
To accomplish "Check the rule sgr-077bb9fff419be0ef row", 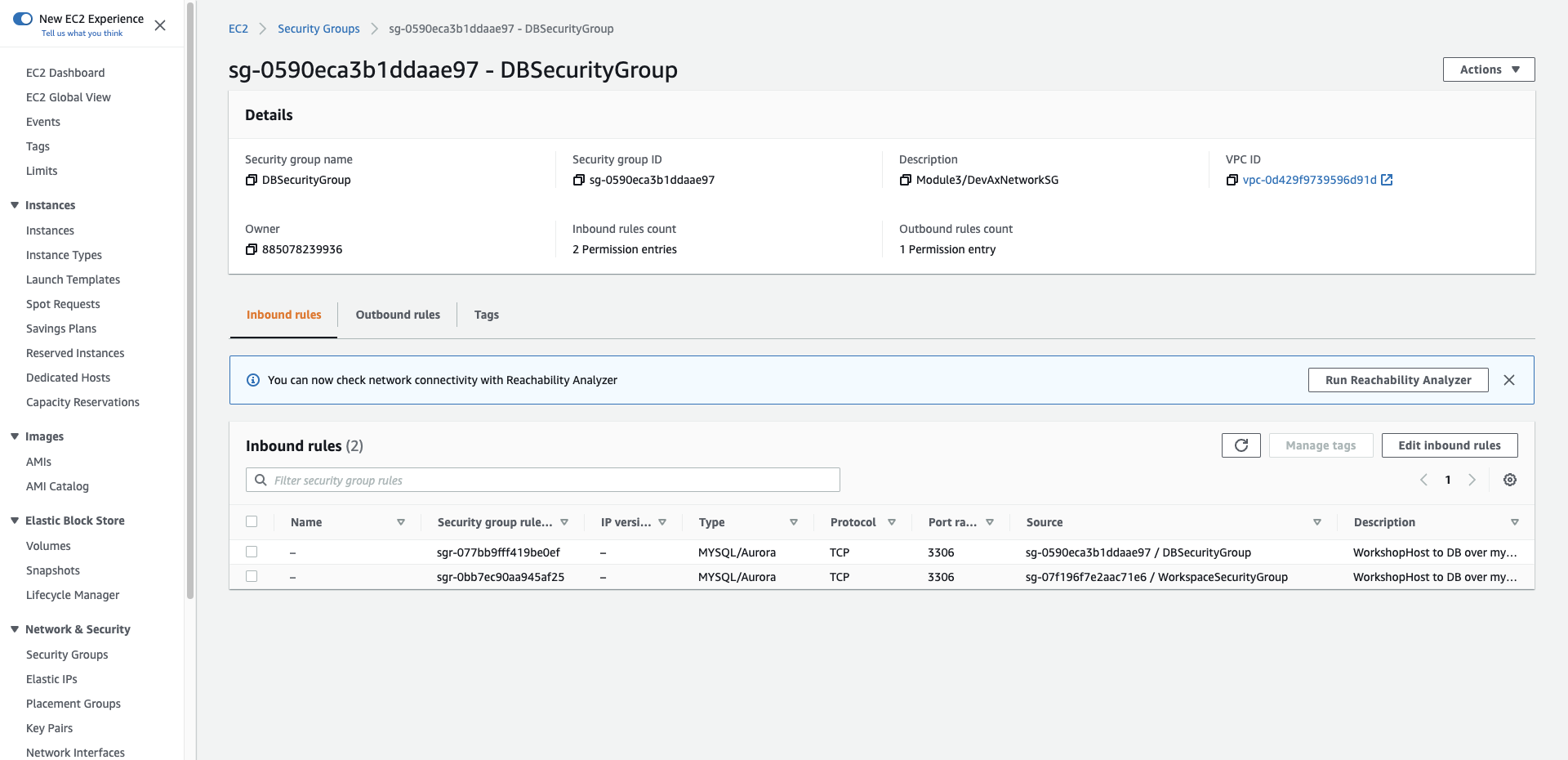I will pos(252,552).
